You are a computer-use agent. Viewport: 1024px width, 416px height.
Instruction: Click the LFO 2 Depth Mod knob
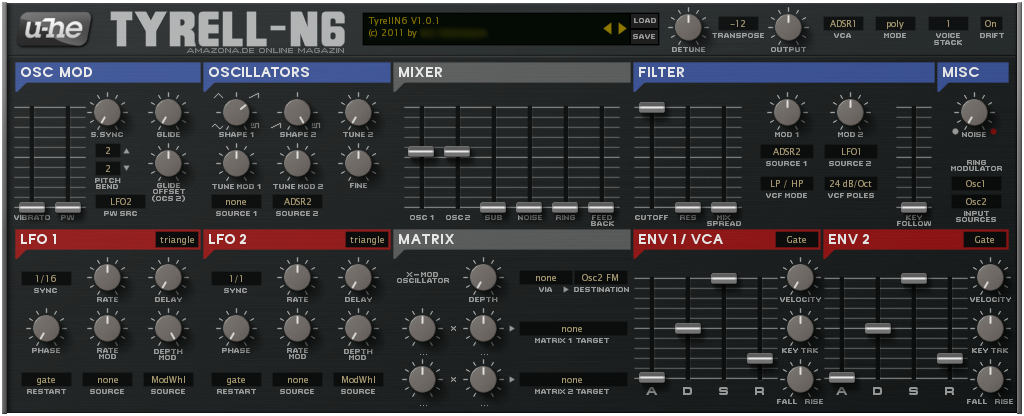358,328
